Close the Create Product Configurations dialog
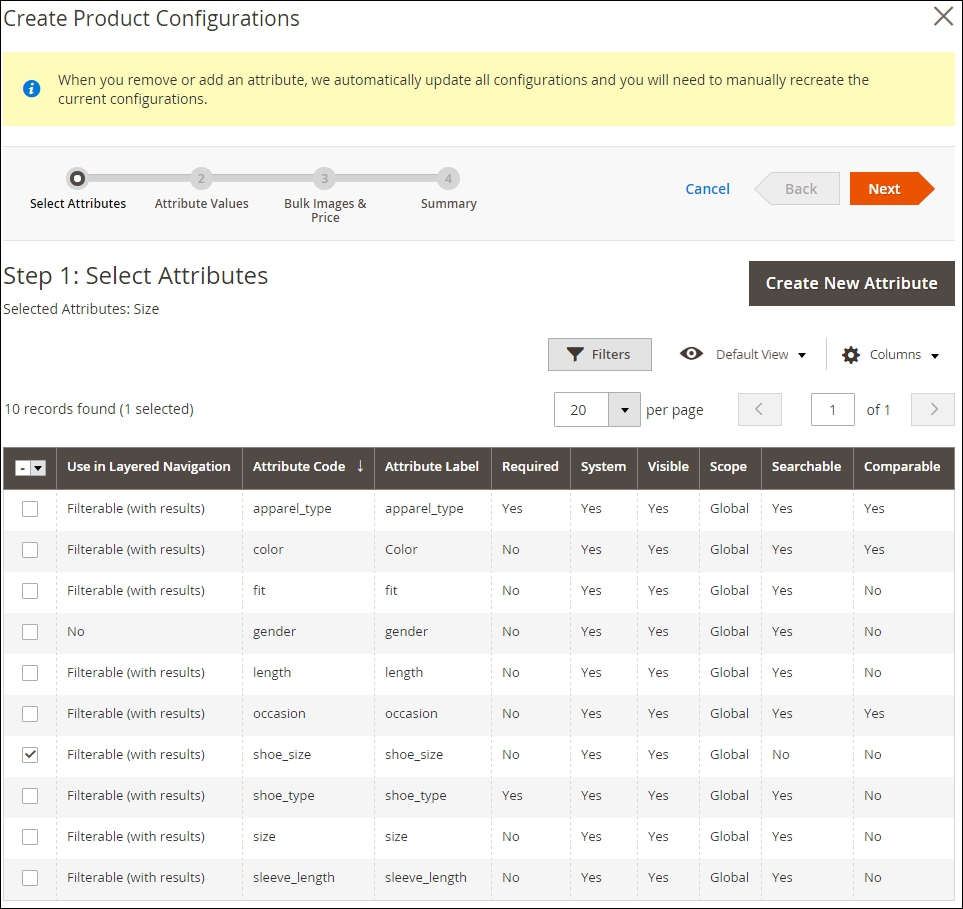963x909 pixels. click(x=942, y=17)
